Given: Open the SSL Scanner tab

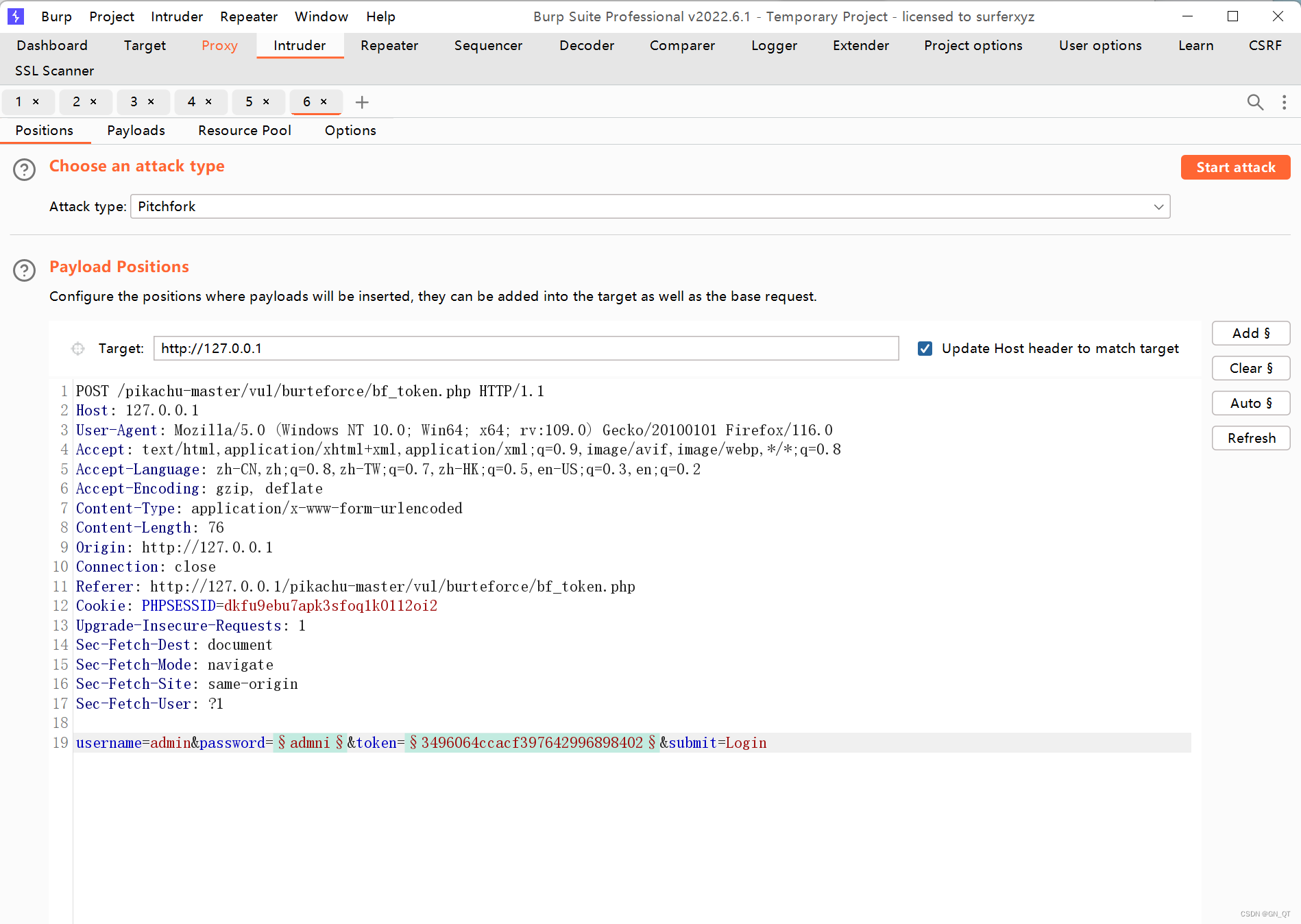Looking at the screenshot, I should coord(54,71).
